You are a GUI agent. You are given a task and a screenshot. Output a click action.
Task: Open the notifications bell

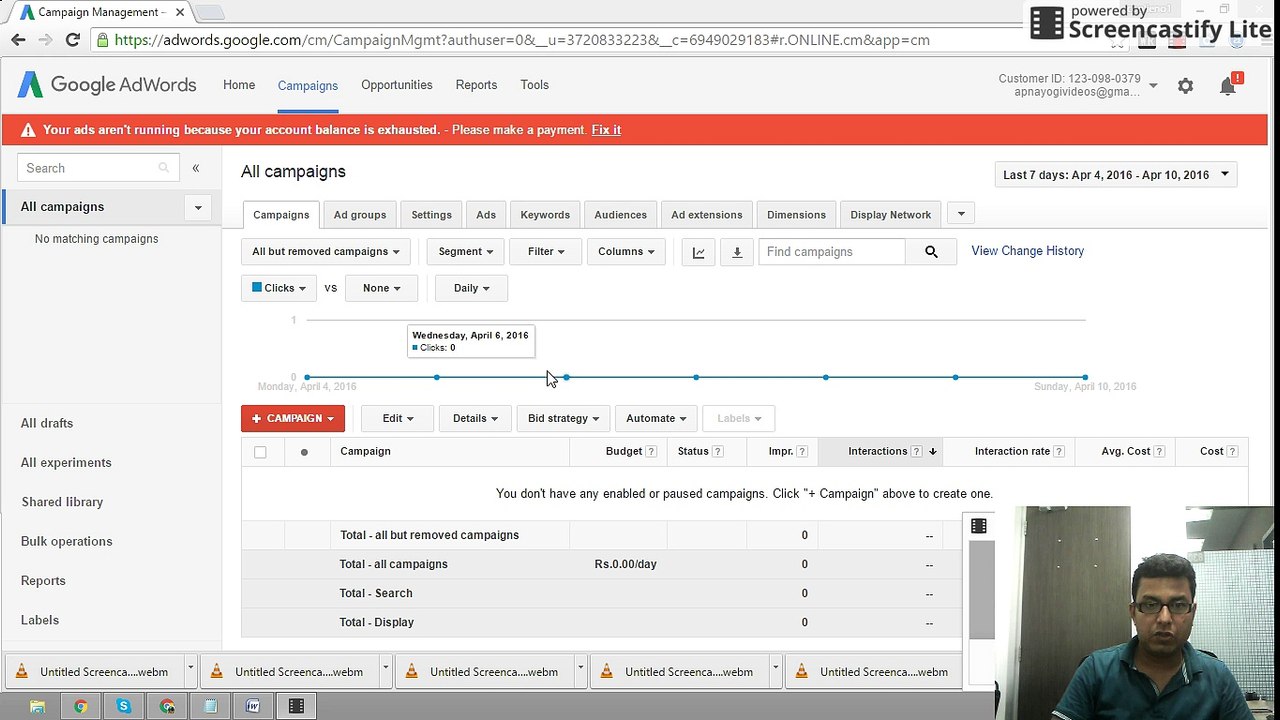(1228, 86)
